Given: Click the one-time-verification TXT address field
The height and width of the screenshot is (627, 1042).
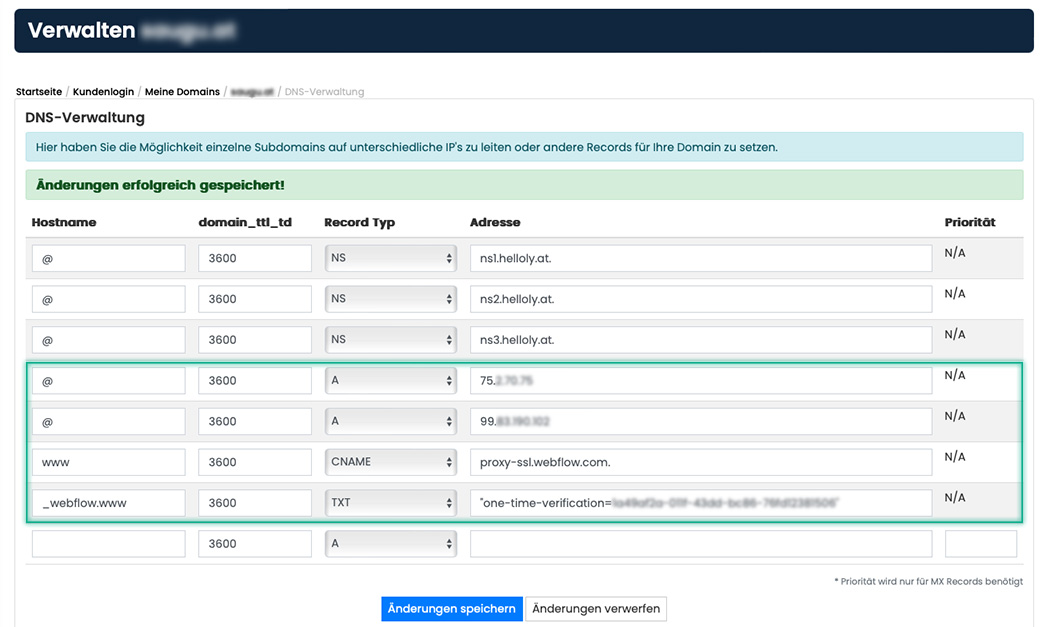Looking at the screenshot, I should (x=701, y=503).
